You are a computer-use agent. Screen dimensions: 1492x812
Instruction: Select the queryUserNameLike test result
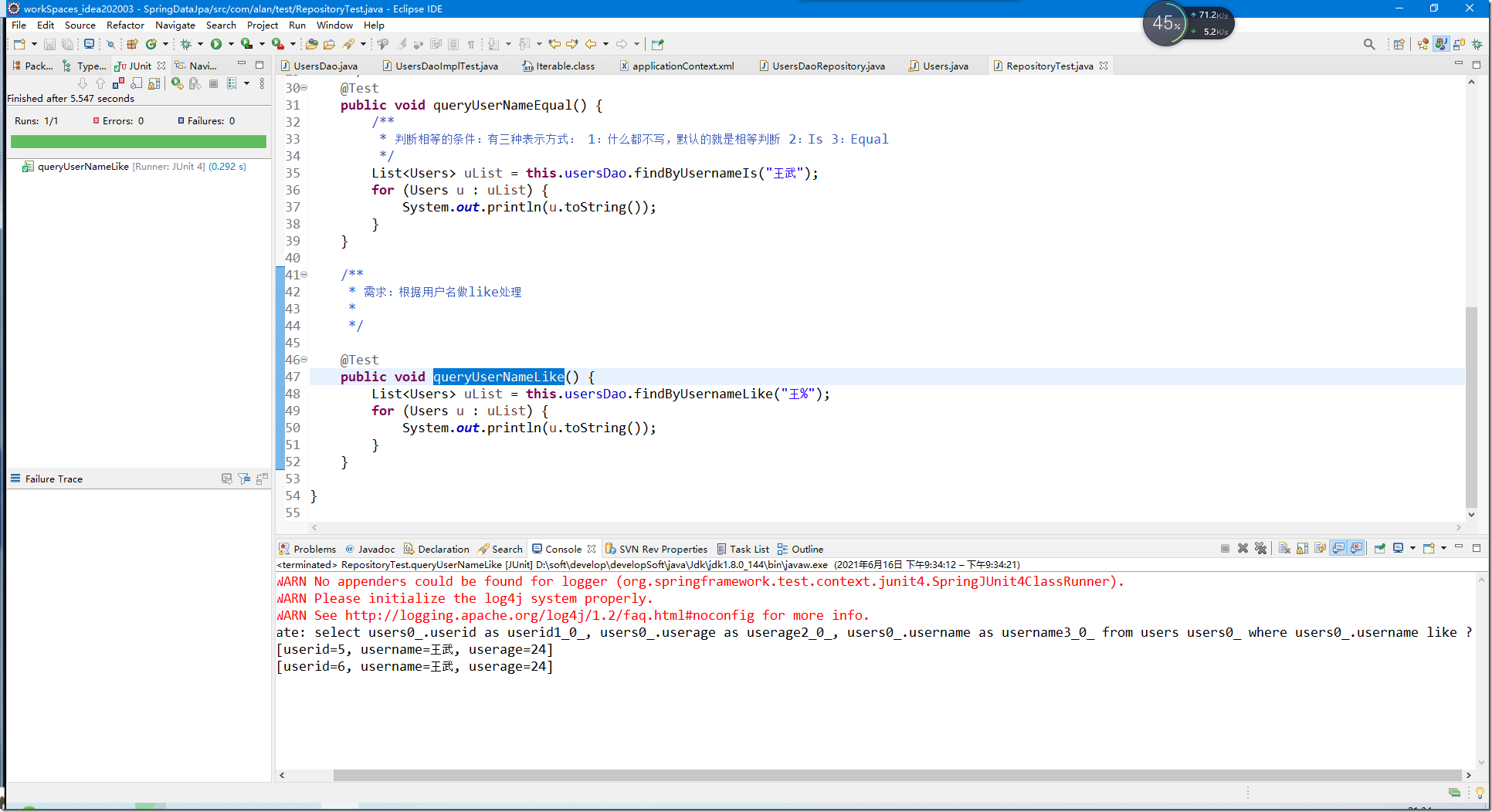coord(134,166)
